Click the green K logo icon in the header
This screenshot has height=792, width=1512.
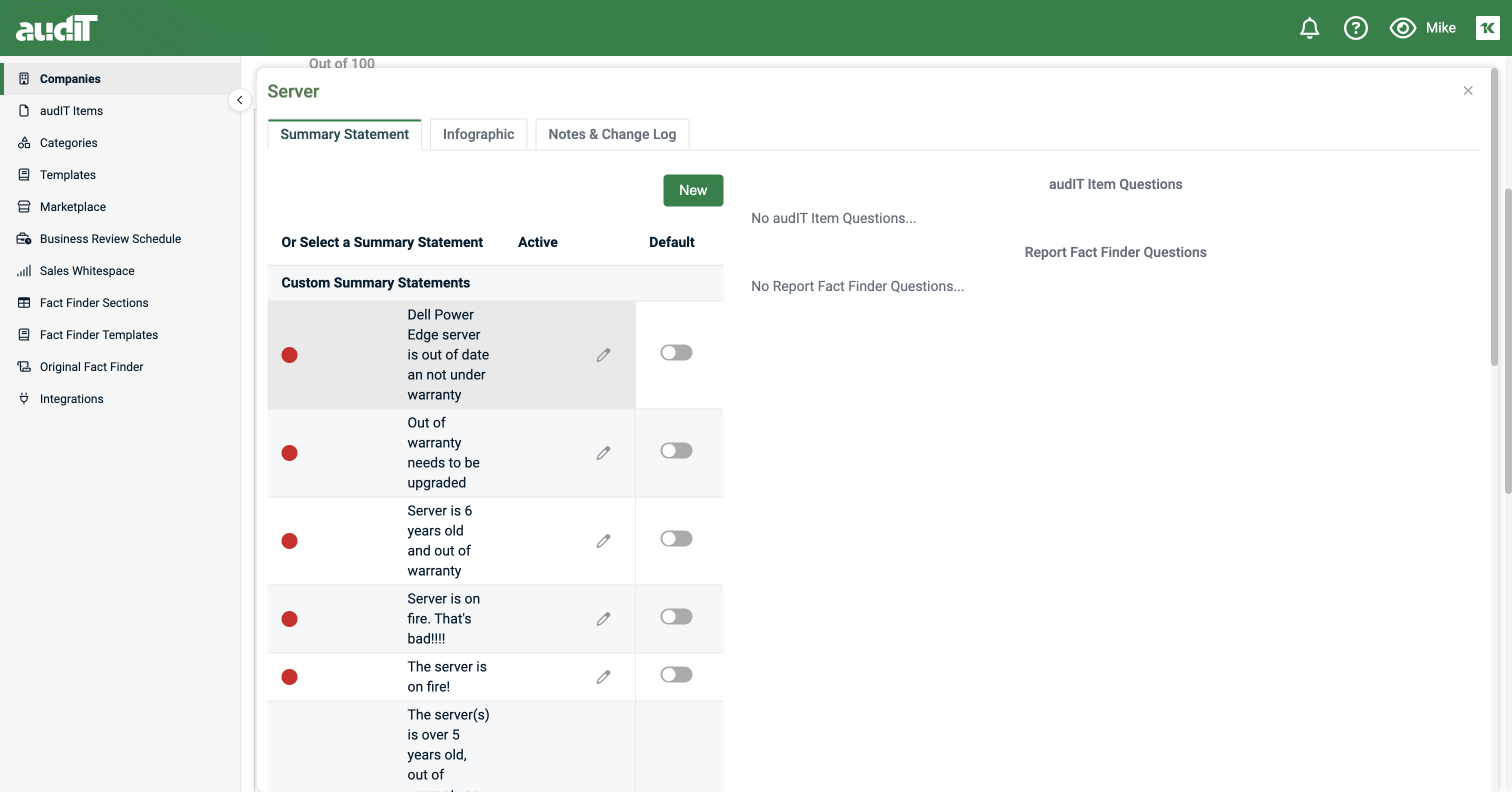point(1487,27)
